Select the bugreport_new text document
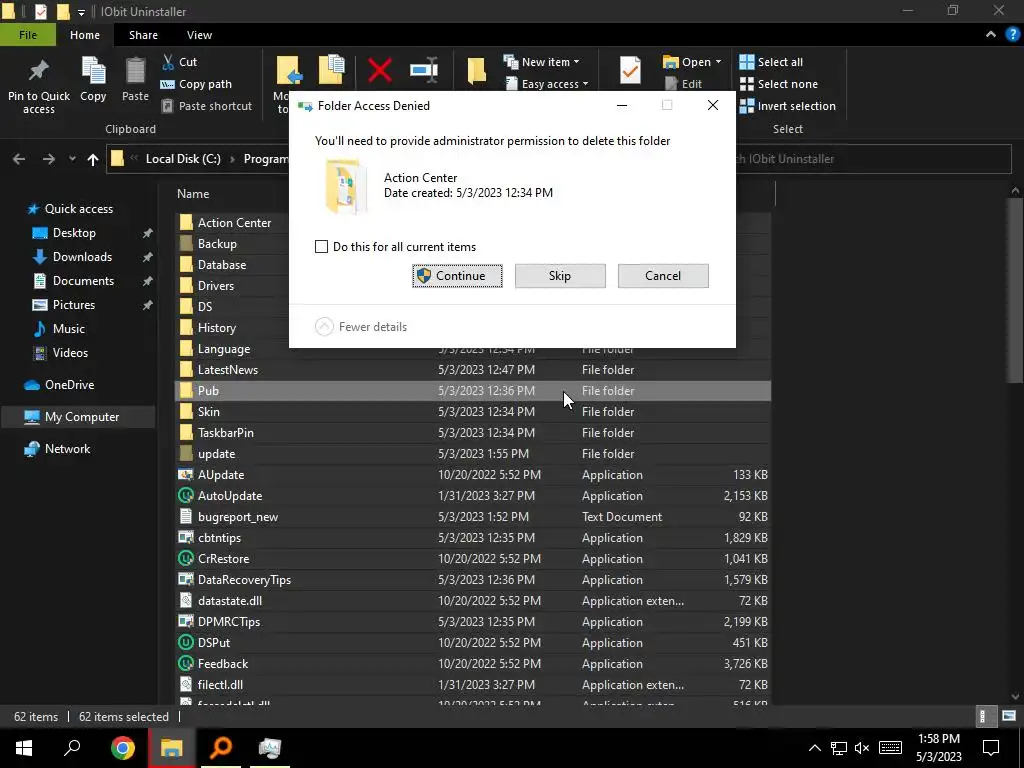The width and height of the screenshot is (1024, 768). pyautogui.click(x=473, y=517)
